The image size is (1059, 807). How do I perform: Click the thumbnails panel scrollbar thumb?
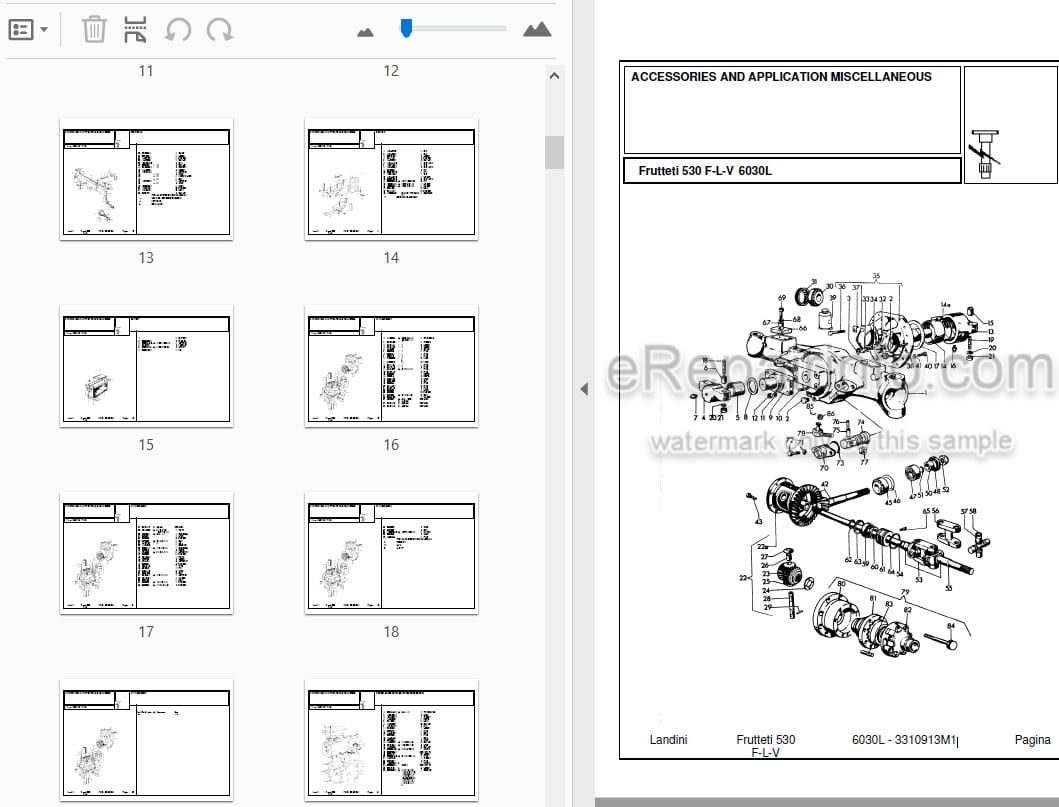[554, 152]
